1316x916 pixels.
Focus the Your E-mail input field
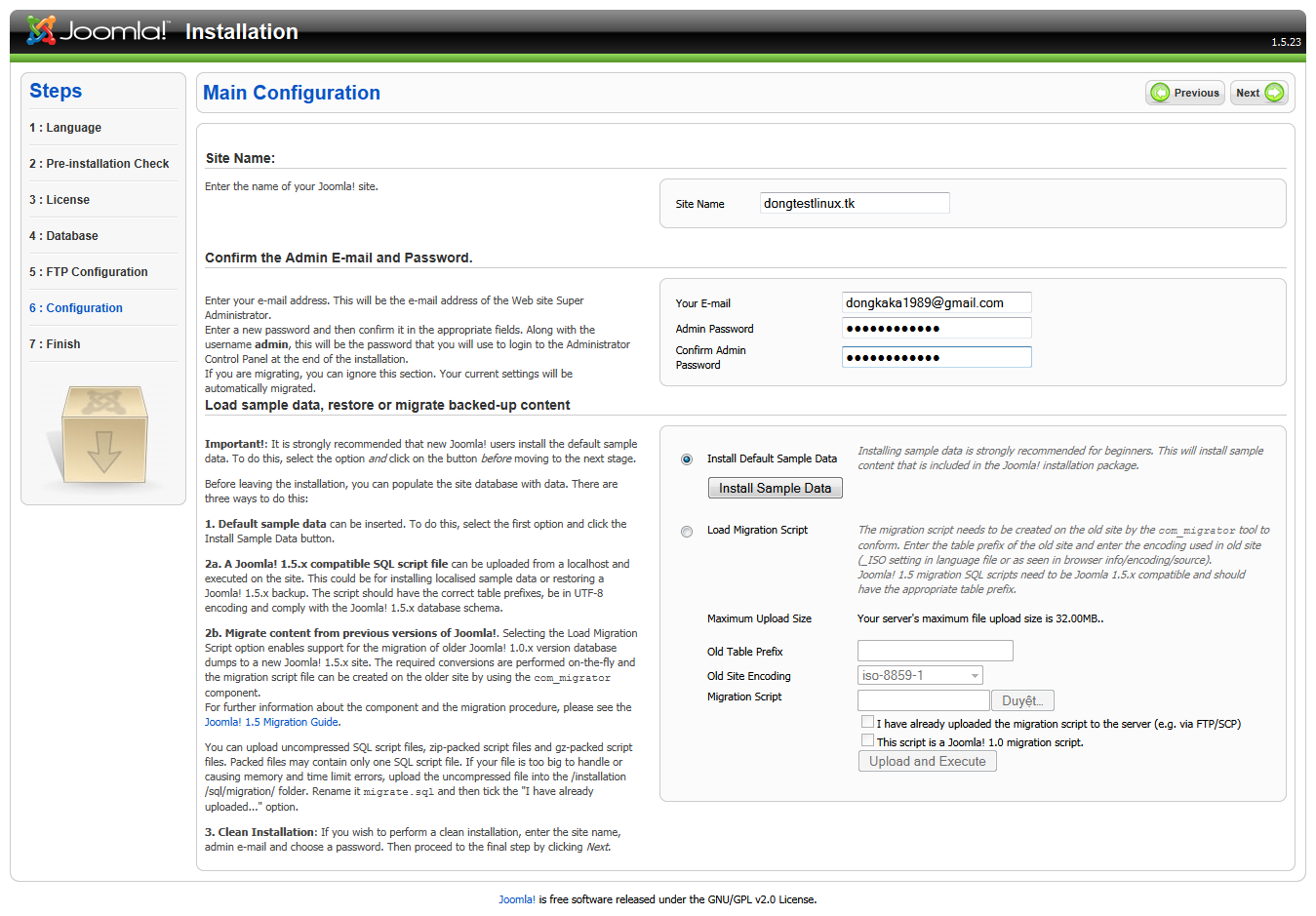pos(937,302)
